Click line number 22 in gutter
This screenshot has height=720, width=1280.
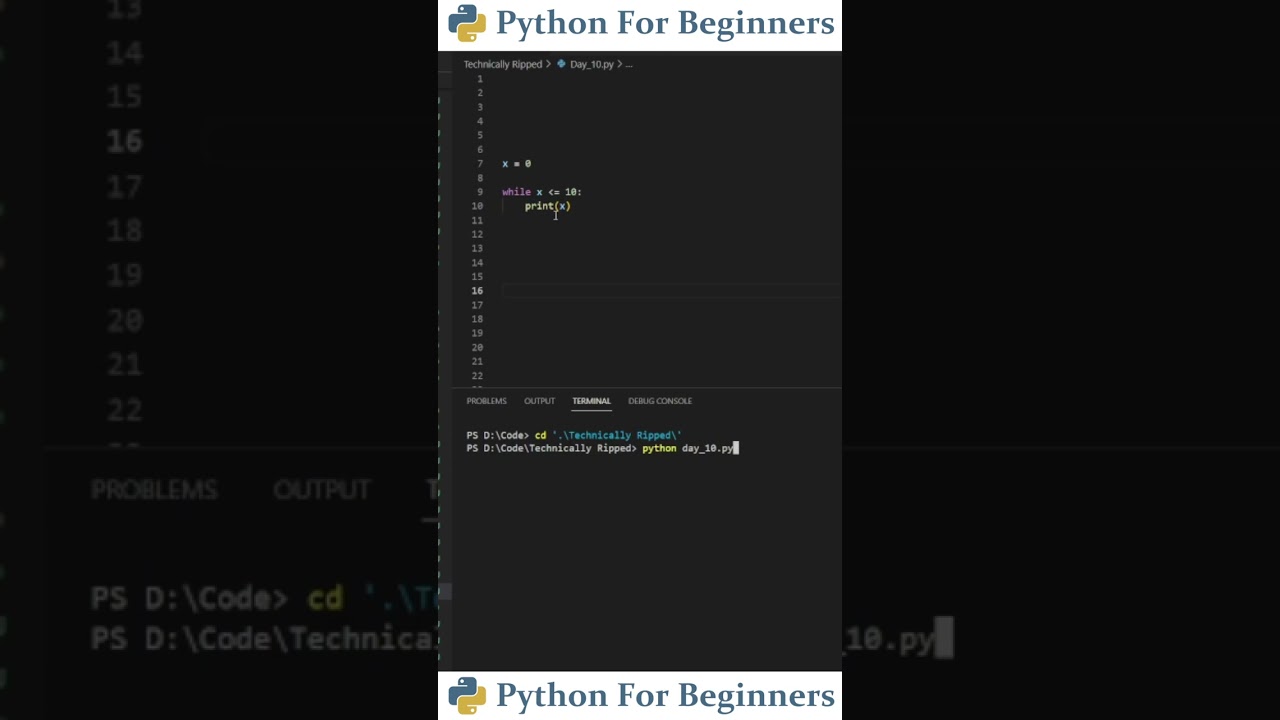click(x=477, y=376)
